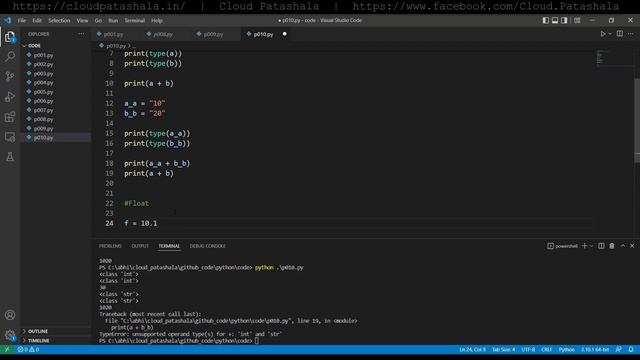Image resolution: width=640 pixels, height=360 pixels.
Task: Close the terminal panel
Action: point(632,246)
